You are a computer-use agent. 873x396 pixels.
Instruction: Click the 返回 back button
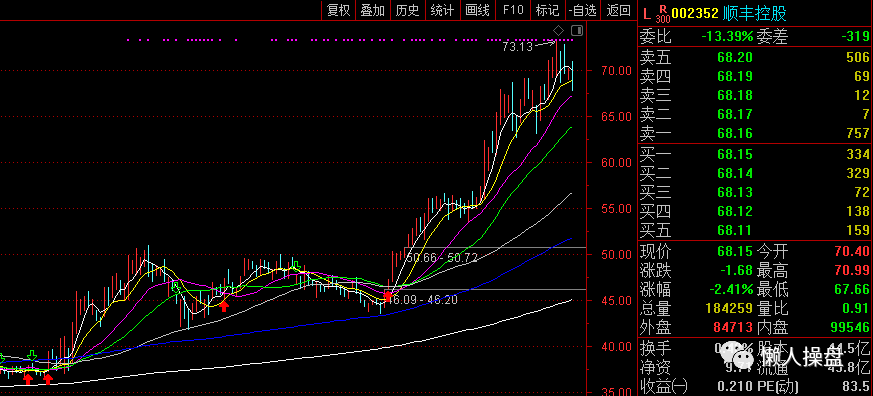coord(619,9)
